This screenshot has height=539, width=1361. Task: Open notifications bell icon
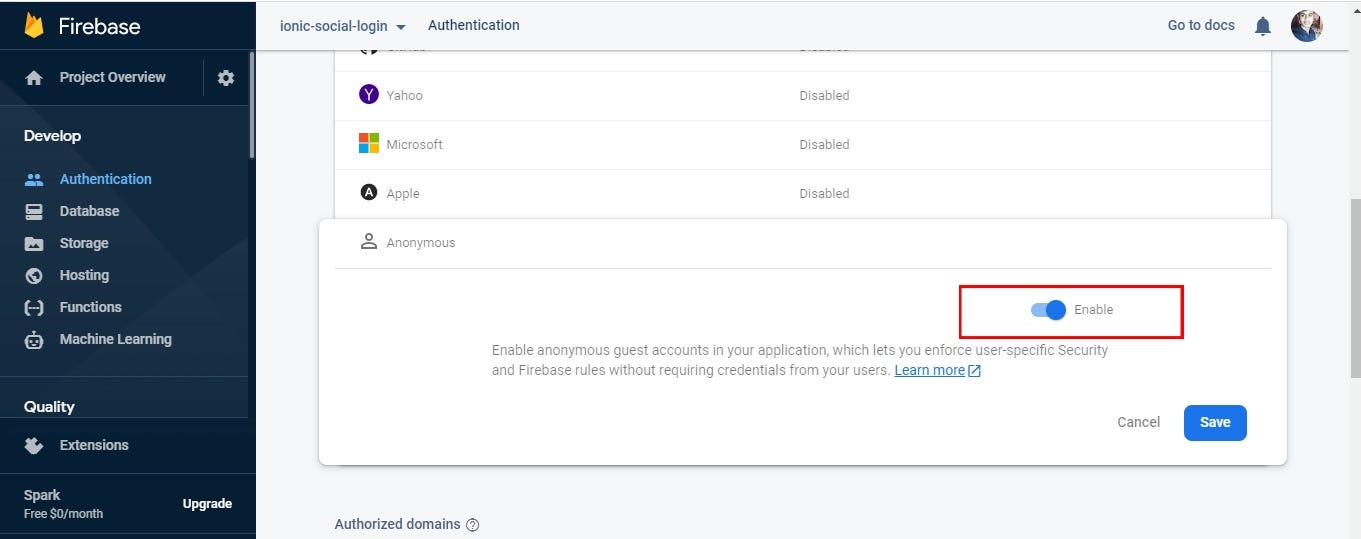point(1263,26)
